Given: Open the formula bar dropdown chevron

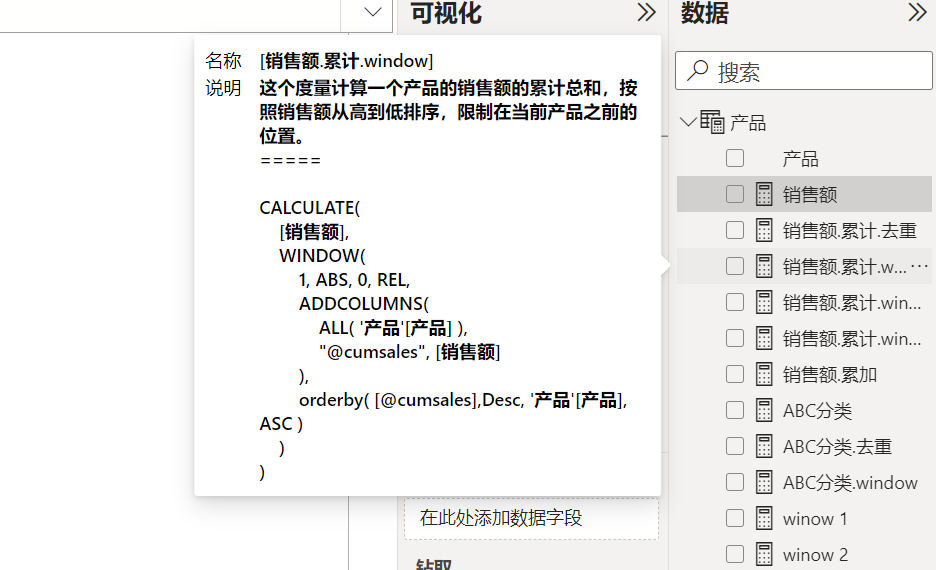Looking at the screenshot, I should (x=372, y=12).
